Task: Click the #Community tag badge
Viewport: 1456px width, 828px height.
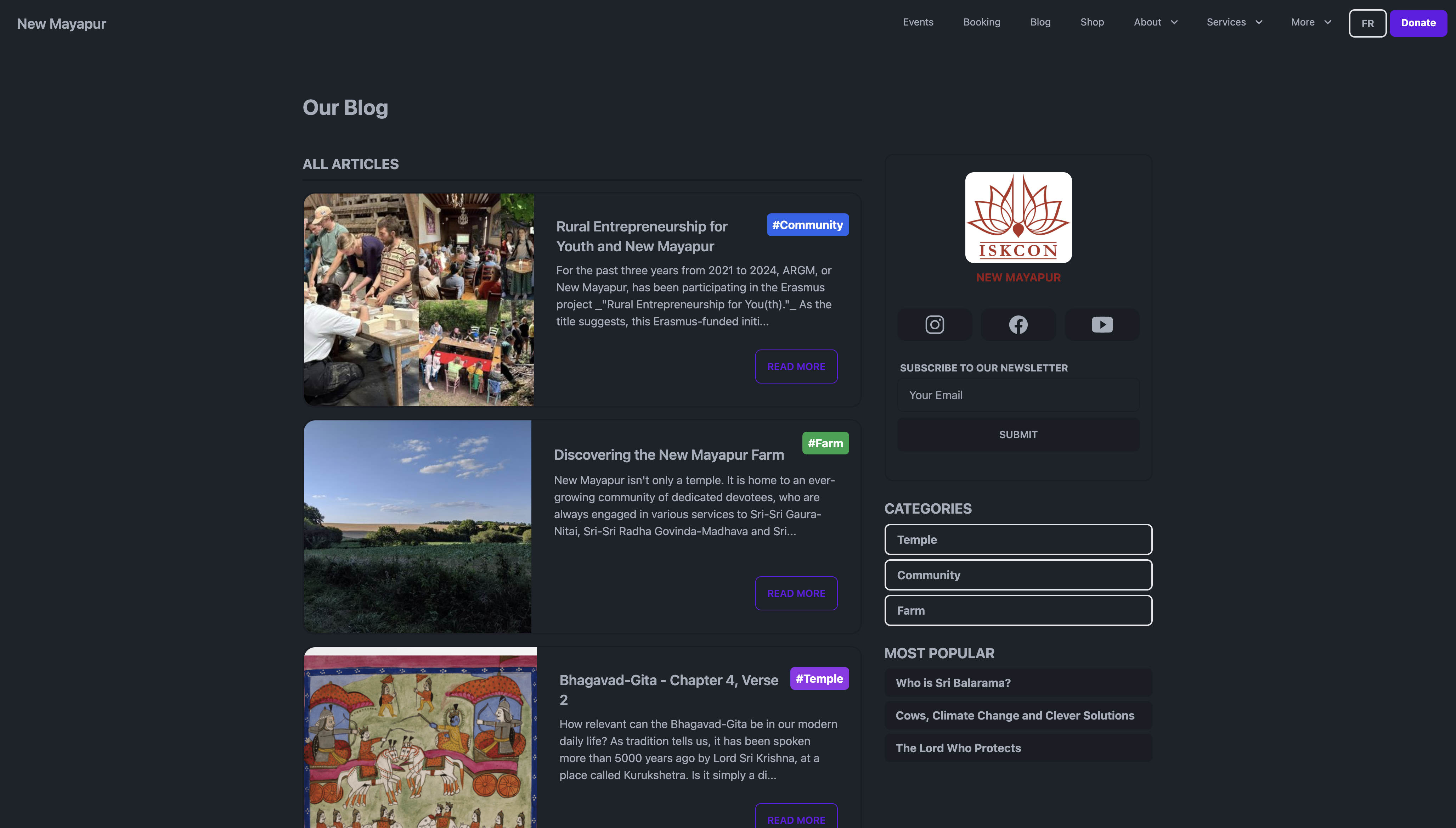Action: pyautogui.click(x=807, y=225)
